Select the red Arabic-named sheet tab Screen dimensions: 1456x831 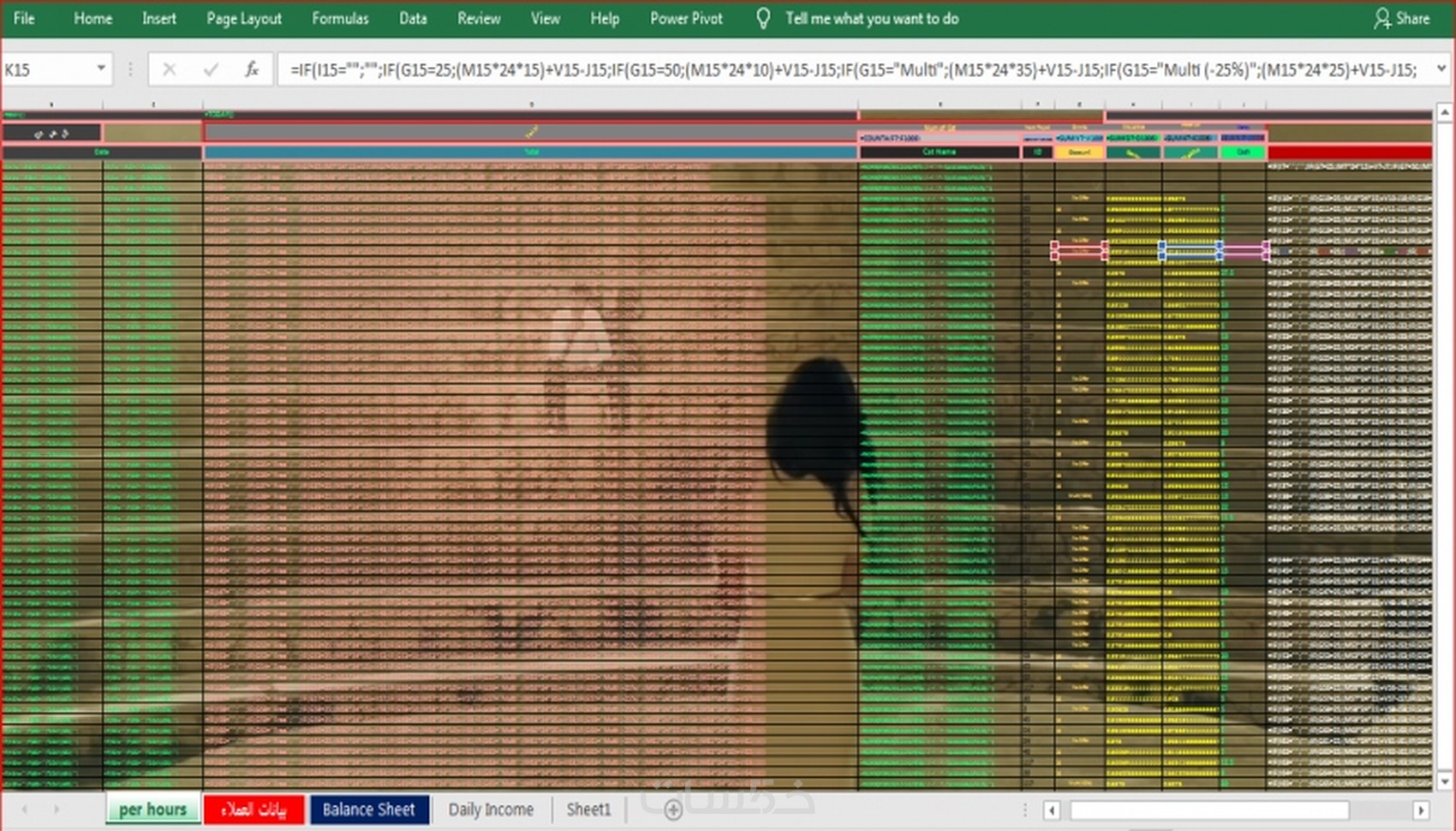click(254, 810)
